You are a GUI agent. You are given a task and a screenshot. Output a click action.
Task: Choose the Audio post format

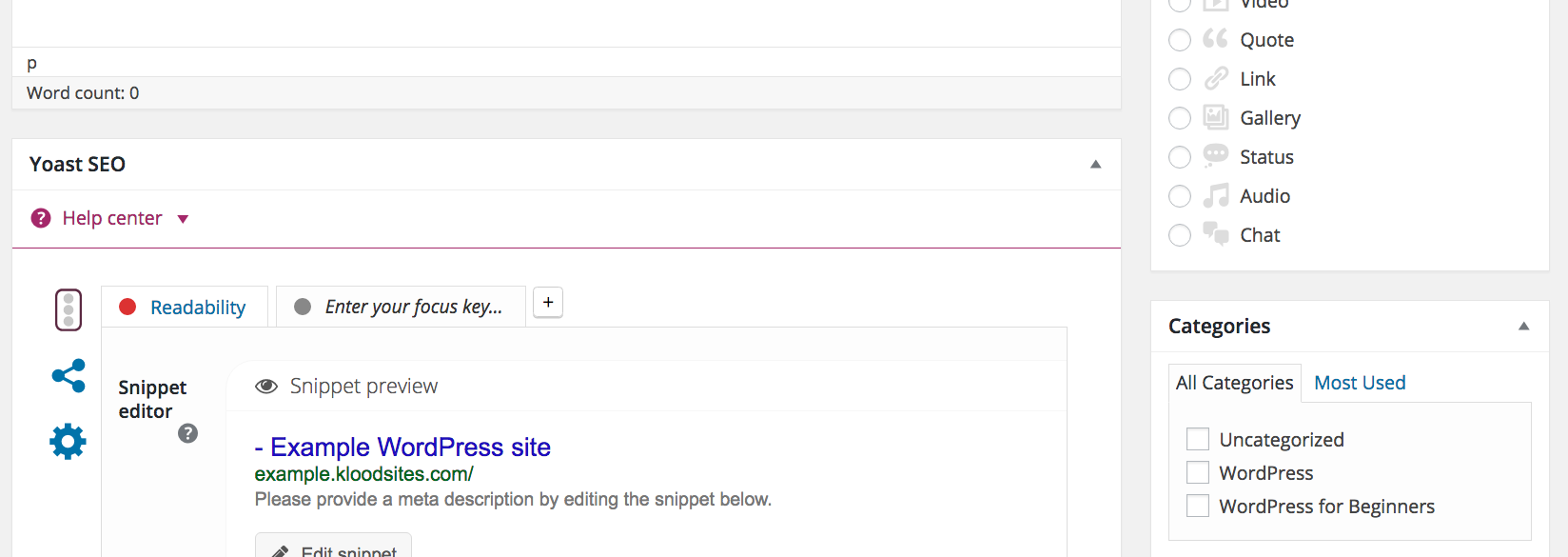click(1180, 196)
